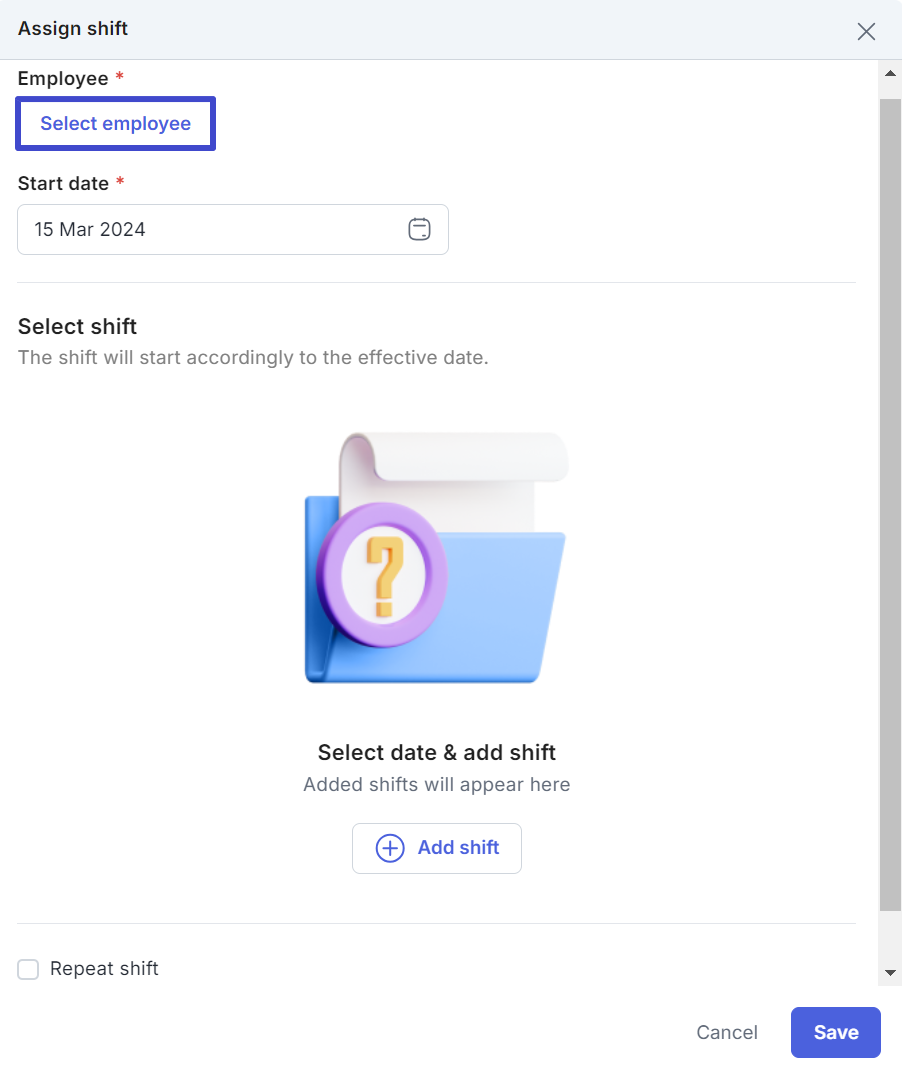Click the 15 Mar 2024 date field

[x=210, y=230]
